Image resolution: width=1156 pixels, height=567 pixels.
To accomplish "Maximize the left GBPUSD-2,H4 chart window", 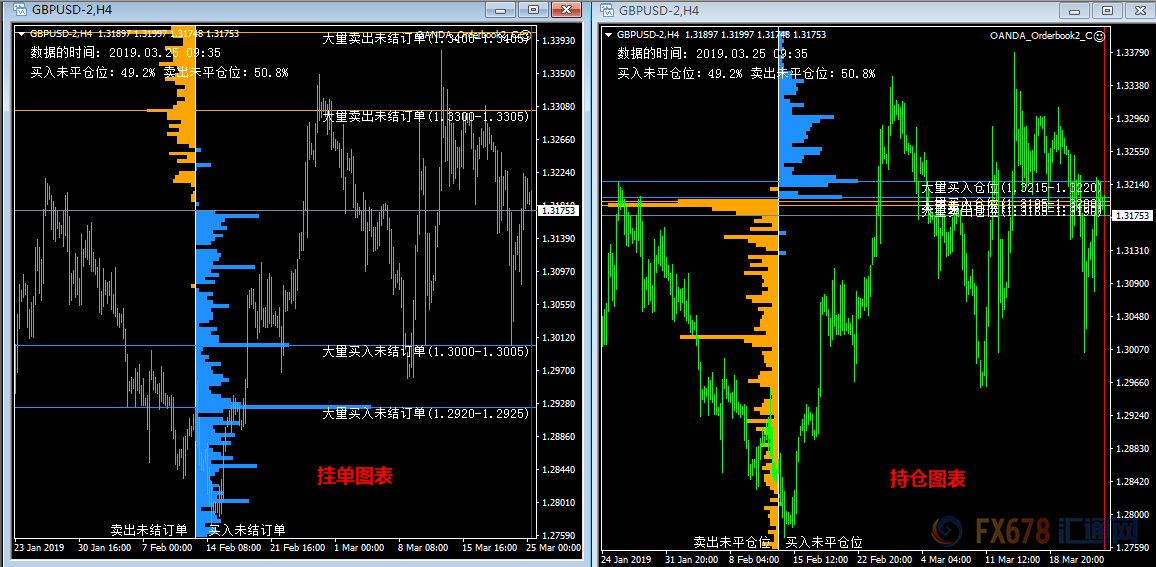I will coord(534,10).
